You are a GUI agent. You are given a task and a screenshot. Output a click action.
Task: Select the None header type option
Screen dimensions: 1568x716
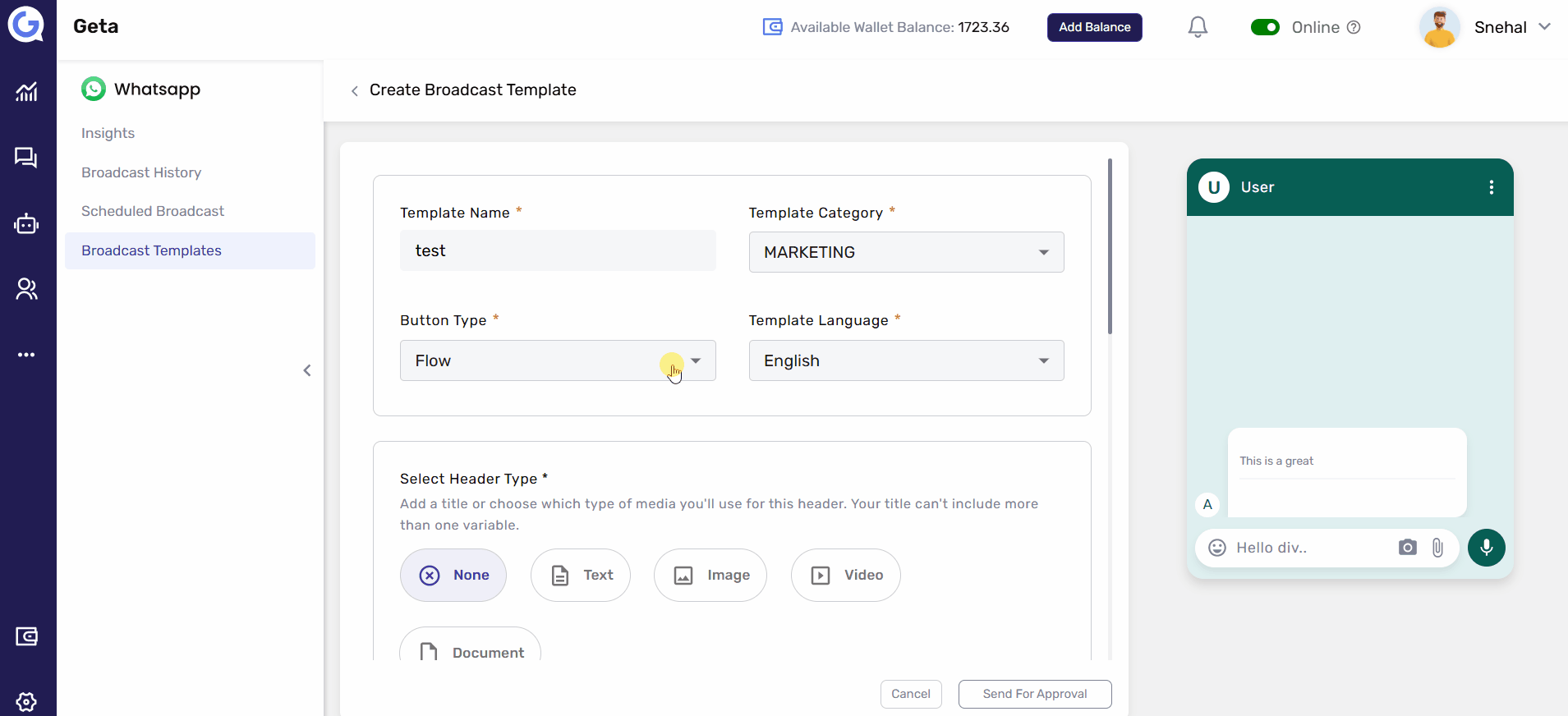tap(453, 575)
